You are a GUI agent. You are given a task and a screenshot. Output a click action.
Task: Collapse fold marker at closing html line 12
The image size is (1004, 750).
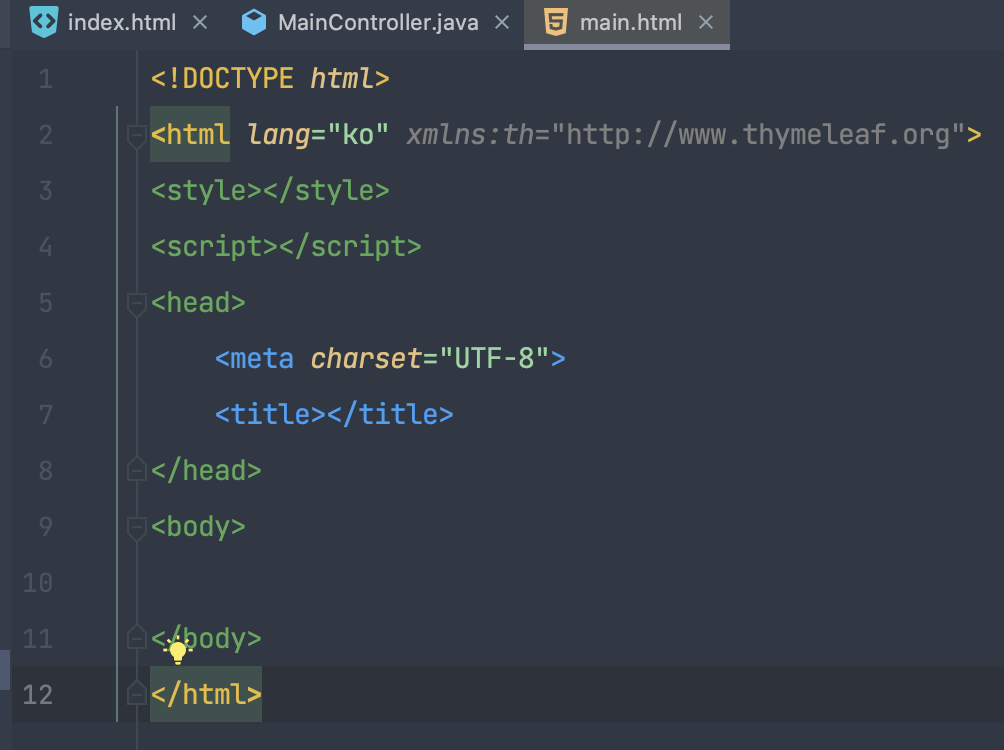pyautogui.click(x=136, y=694)
